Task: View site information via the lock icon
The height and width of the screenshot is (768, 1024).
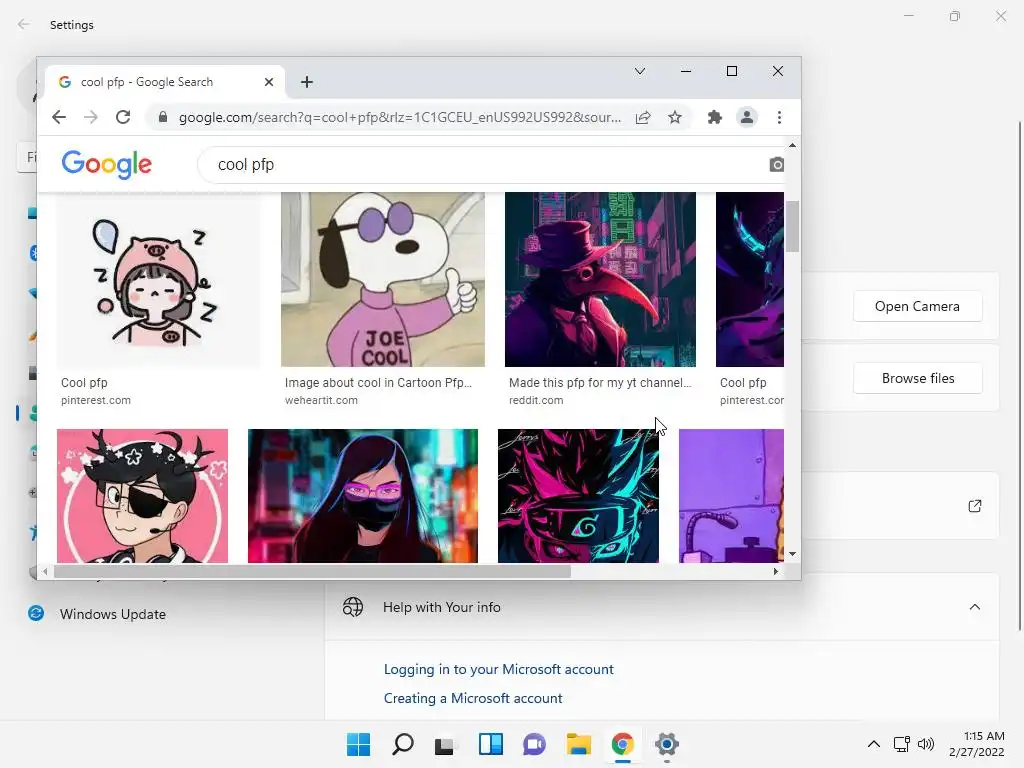Action: (163, 118)
